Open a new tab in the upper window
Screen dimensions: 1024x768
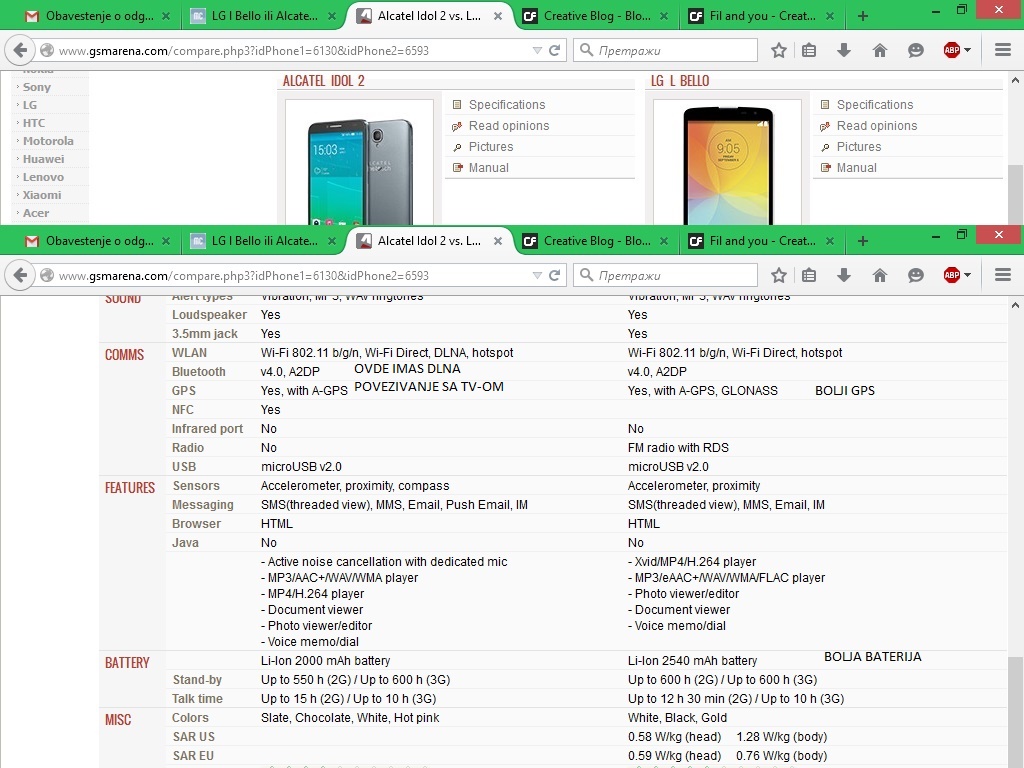point(863,16)
